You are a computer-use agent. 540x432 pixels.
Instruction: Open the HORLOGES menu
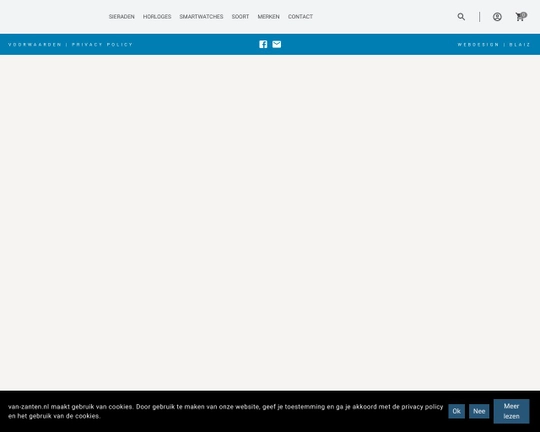(157, 17)
